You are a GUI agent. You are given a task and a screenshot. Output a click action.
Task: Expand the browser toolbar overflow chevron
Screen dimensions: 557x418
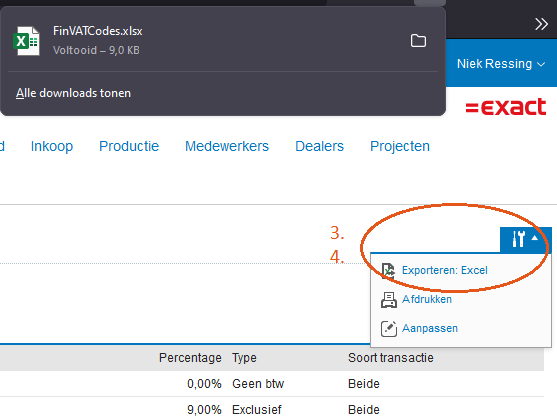click(541, 24)
